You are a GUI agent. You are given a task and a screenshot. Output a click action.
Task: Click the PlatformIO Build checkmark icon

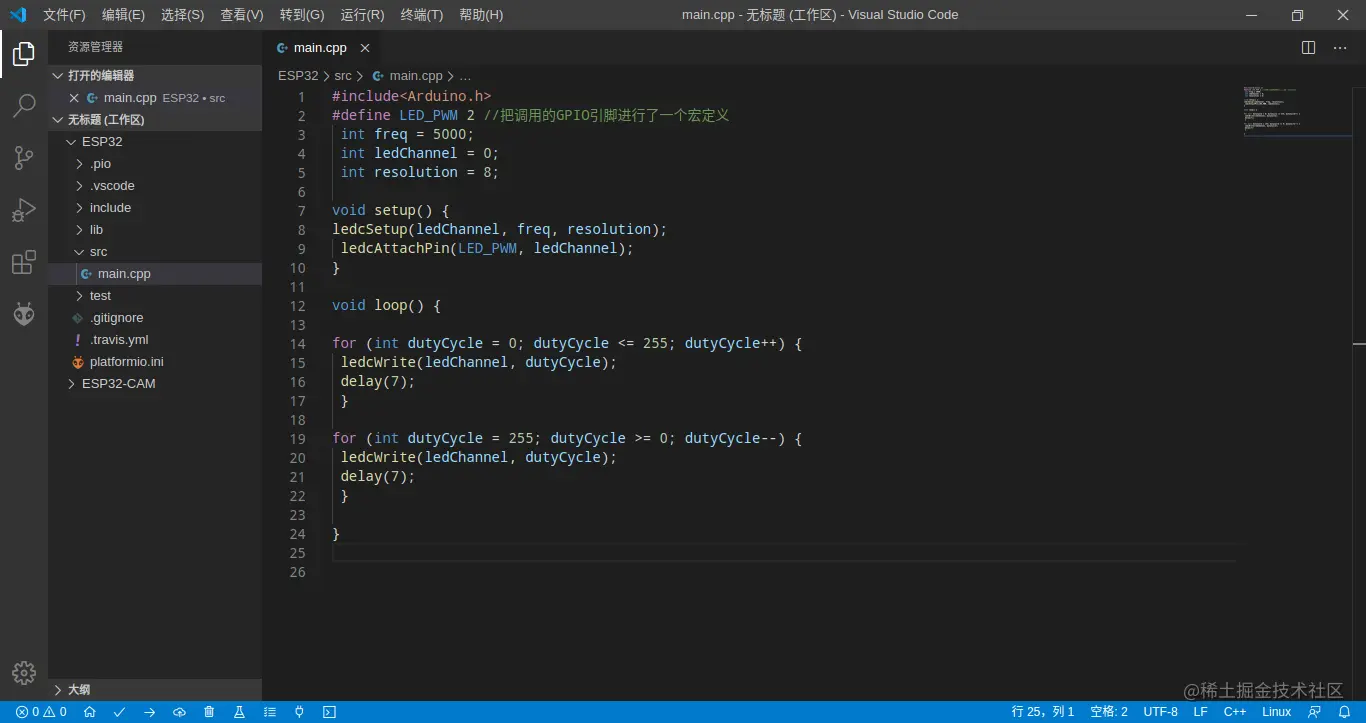(119, 712)
